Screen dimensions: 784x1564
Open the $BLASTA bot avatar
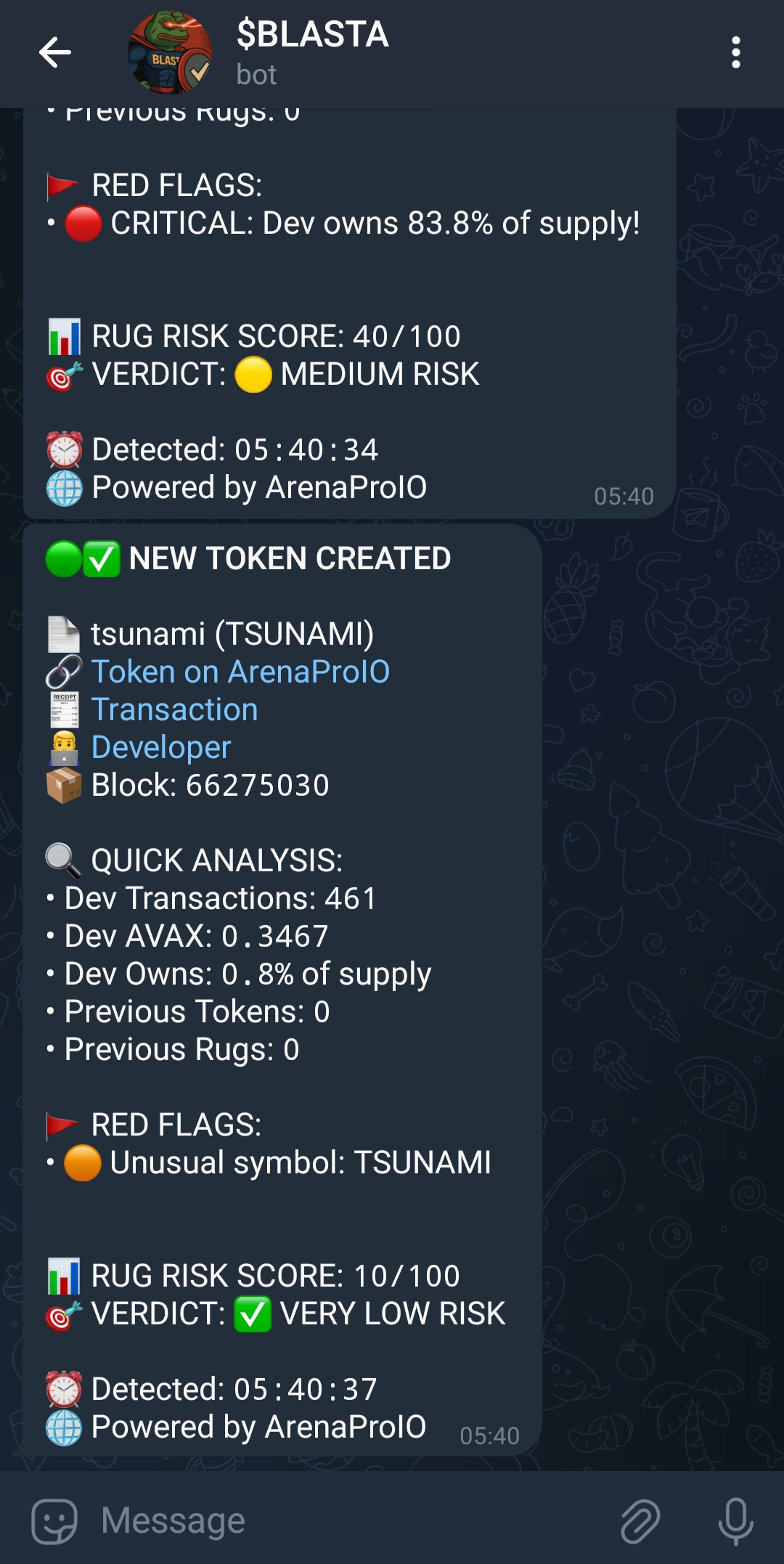tap(171, 53)
